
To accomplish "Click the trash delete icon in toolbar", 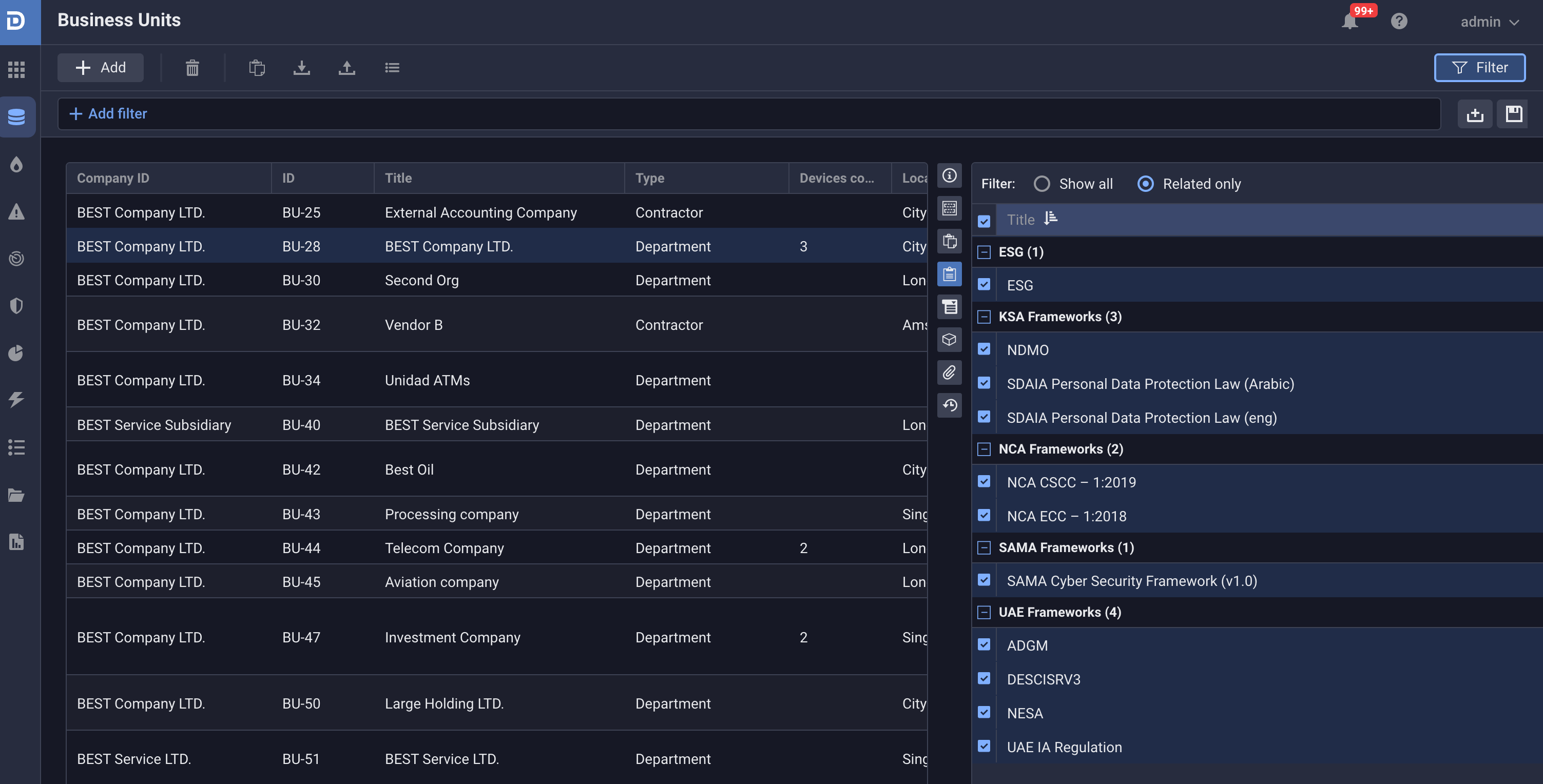I will point(191,68).
